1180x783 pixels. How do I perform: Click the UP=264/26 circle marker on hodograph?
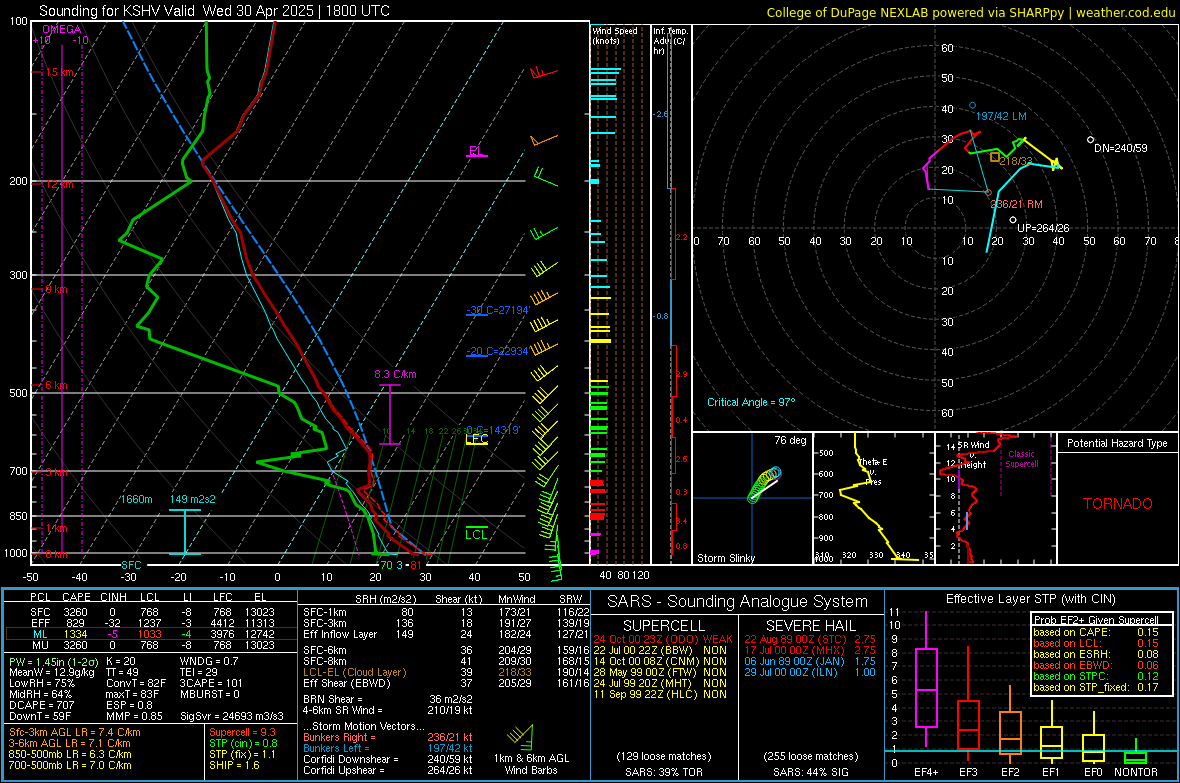(x=1013, y=220)
